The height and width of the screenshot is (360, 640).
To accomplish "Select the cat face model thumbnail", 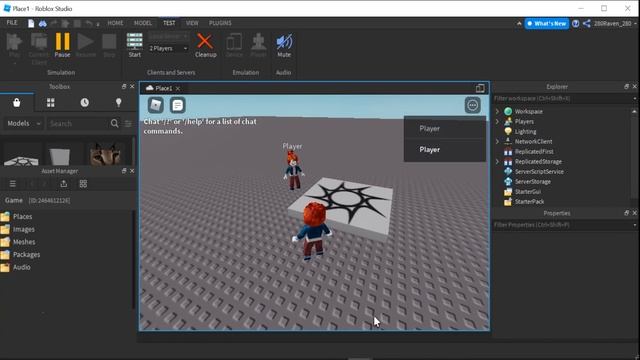I will 104,153.
